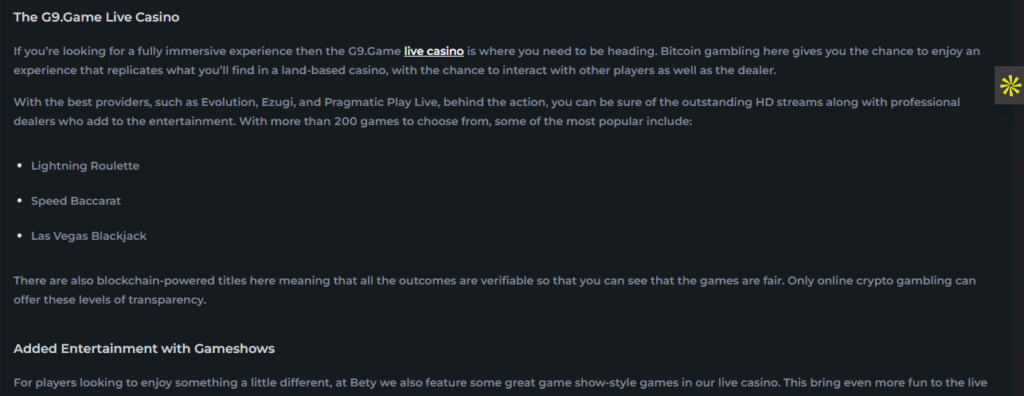
Task: Click the bullet point before Lightning Roulette
Action: pos(20,166)
